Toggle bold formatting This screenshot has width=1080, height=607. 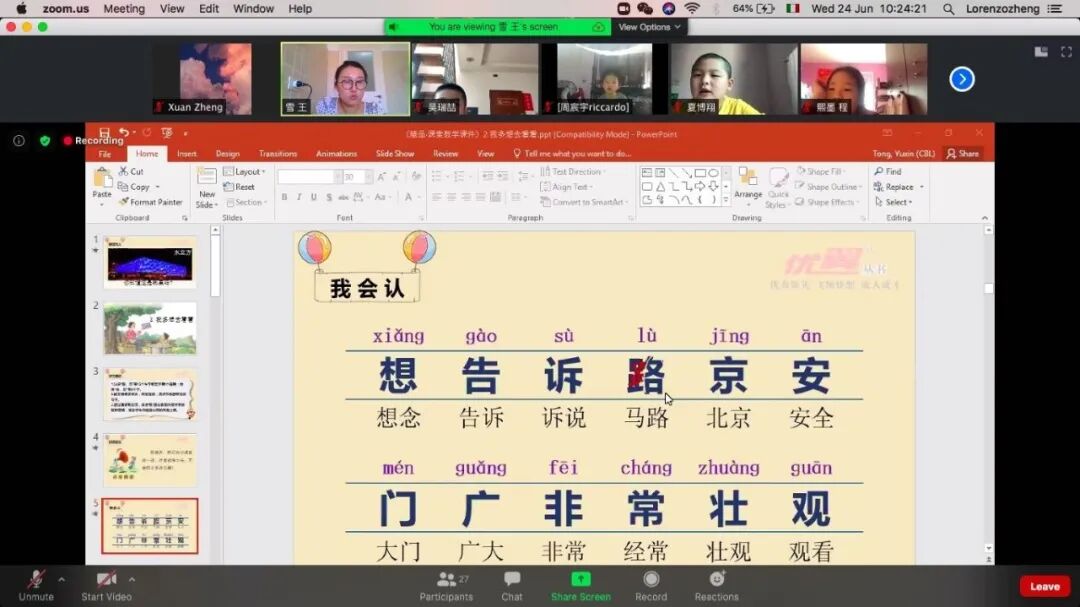click(286, 198)
